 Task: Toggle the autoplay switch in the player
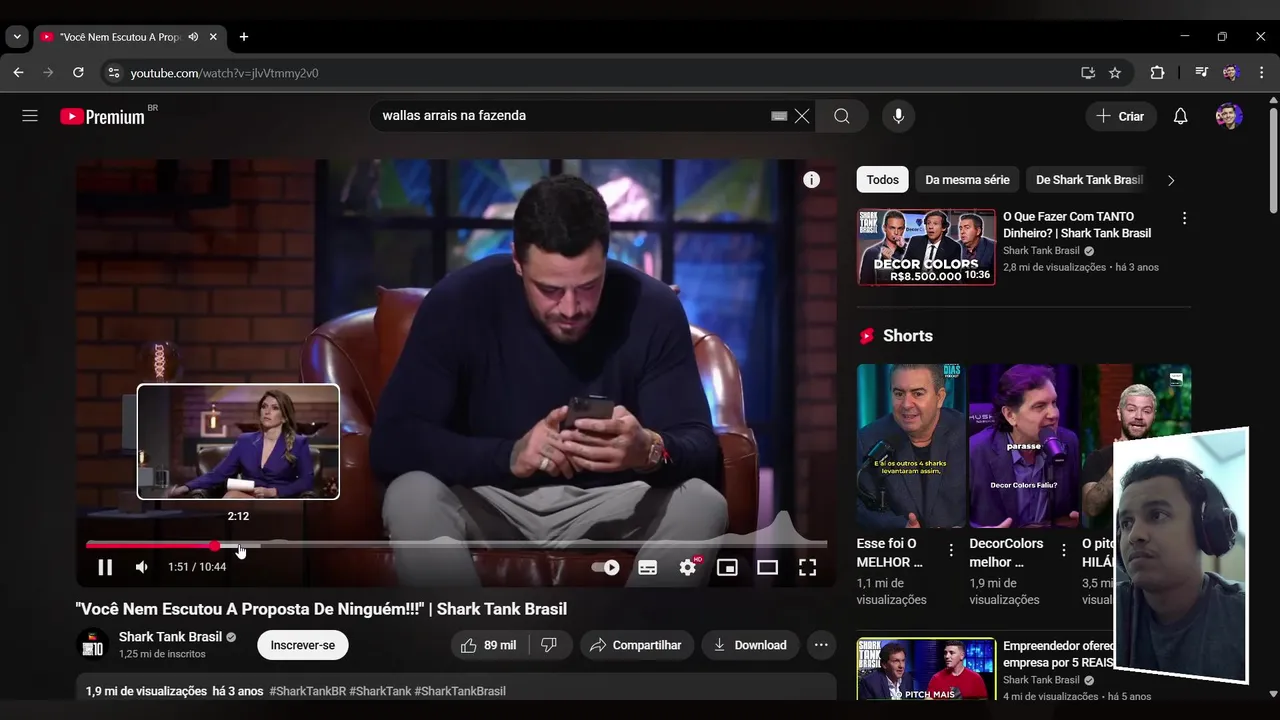606,567
